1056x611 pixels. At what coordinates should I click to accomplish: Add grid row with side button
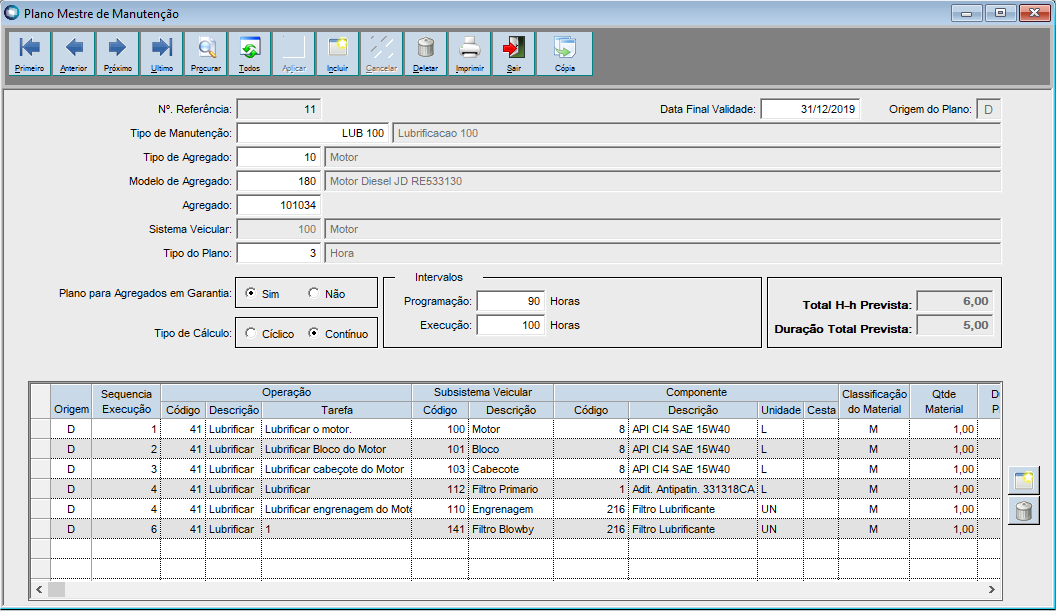(x=1023, y=481)
